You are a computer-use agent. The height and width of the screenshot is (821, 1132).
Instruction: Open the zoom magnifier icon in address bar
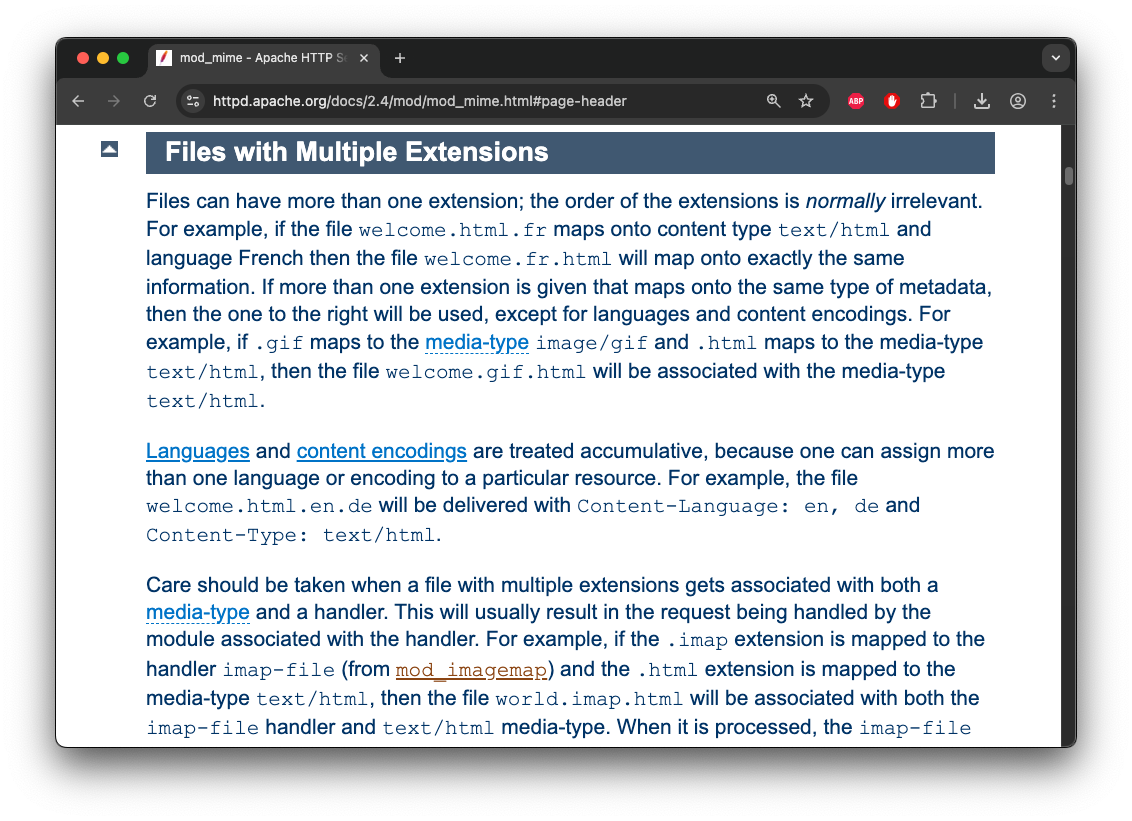(x=773, y=101)
